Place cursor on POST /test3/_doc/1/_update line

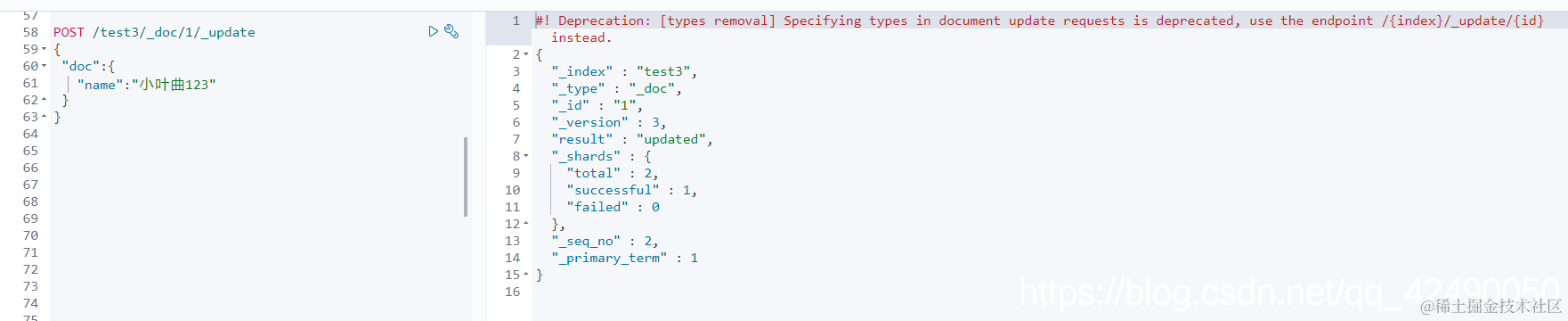(154, 32)
